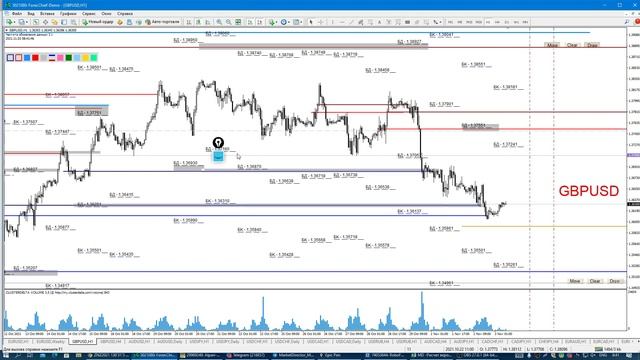Image resolution: width=640 pixels, height=360 pixels.
Task: Open the Strategy Tester
Action: (x=74, y=22)
